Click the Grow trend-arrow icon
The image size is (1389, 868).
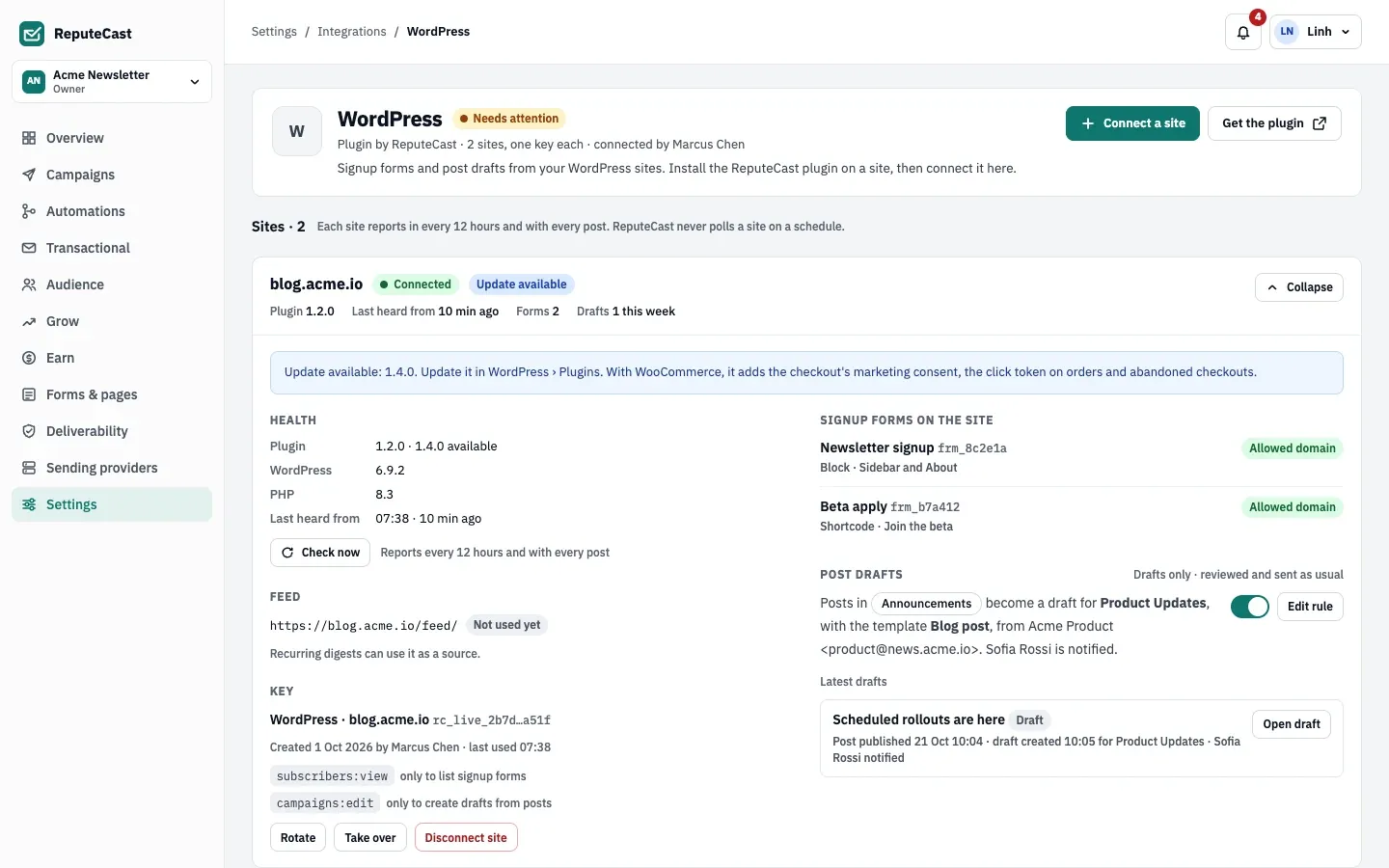point(29,321)
